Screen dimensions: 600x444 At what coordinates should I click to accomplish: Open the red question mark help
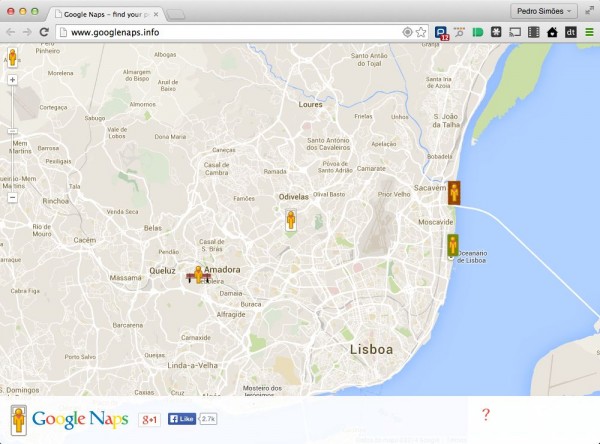(486, 415)
